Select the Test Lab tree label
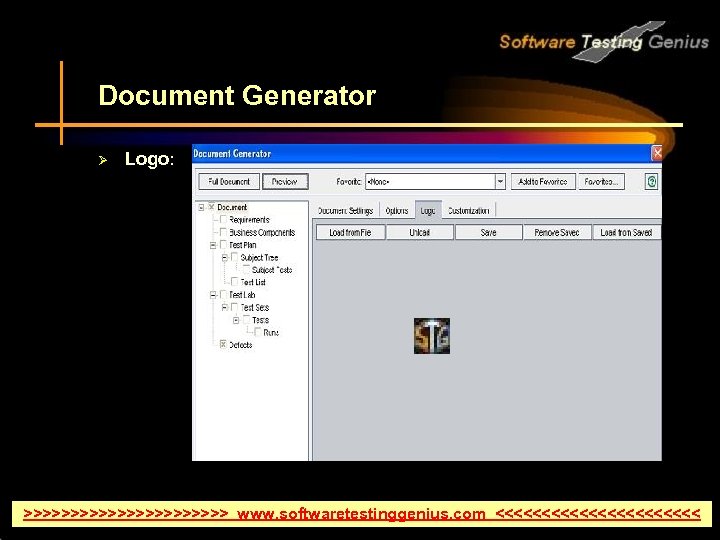Image resolution: width=720 pixels, height=540 pixels. click(x=242, y=295)
